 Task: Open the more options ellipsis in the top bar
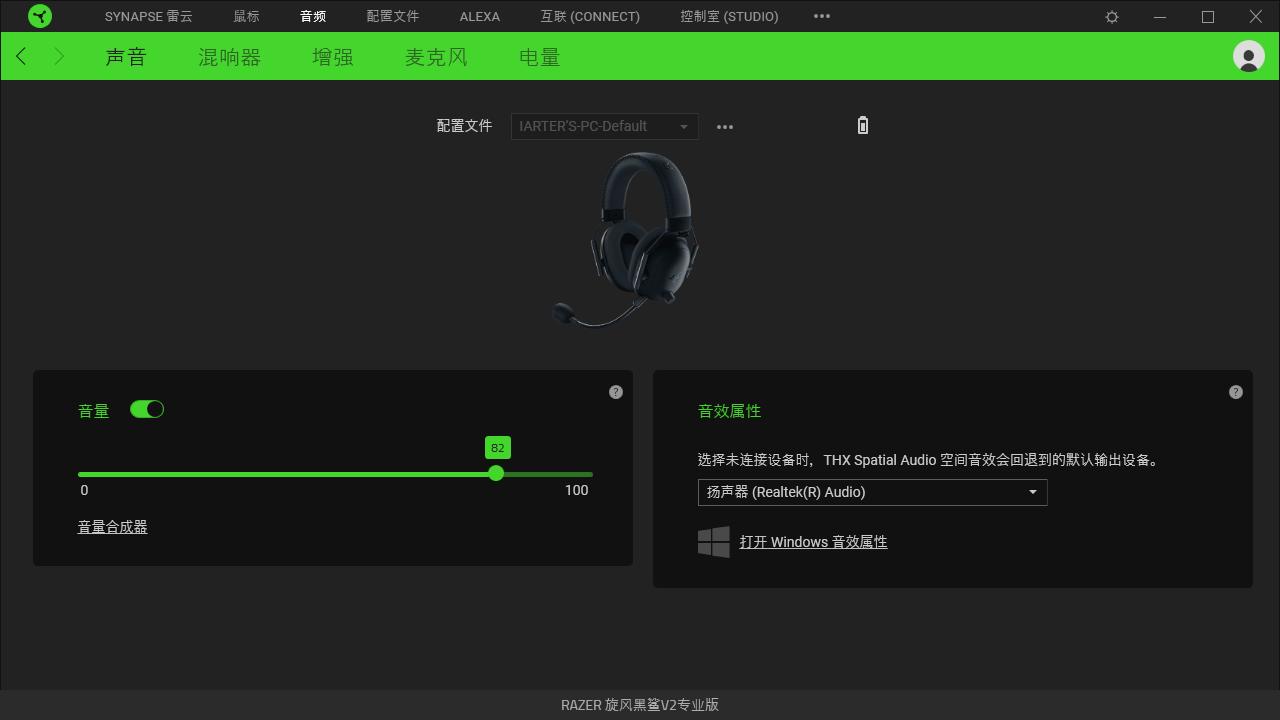click(x=822, y=16)
